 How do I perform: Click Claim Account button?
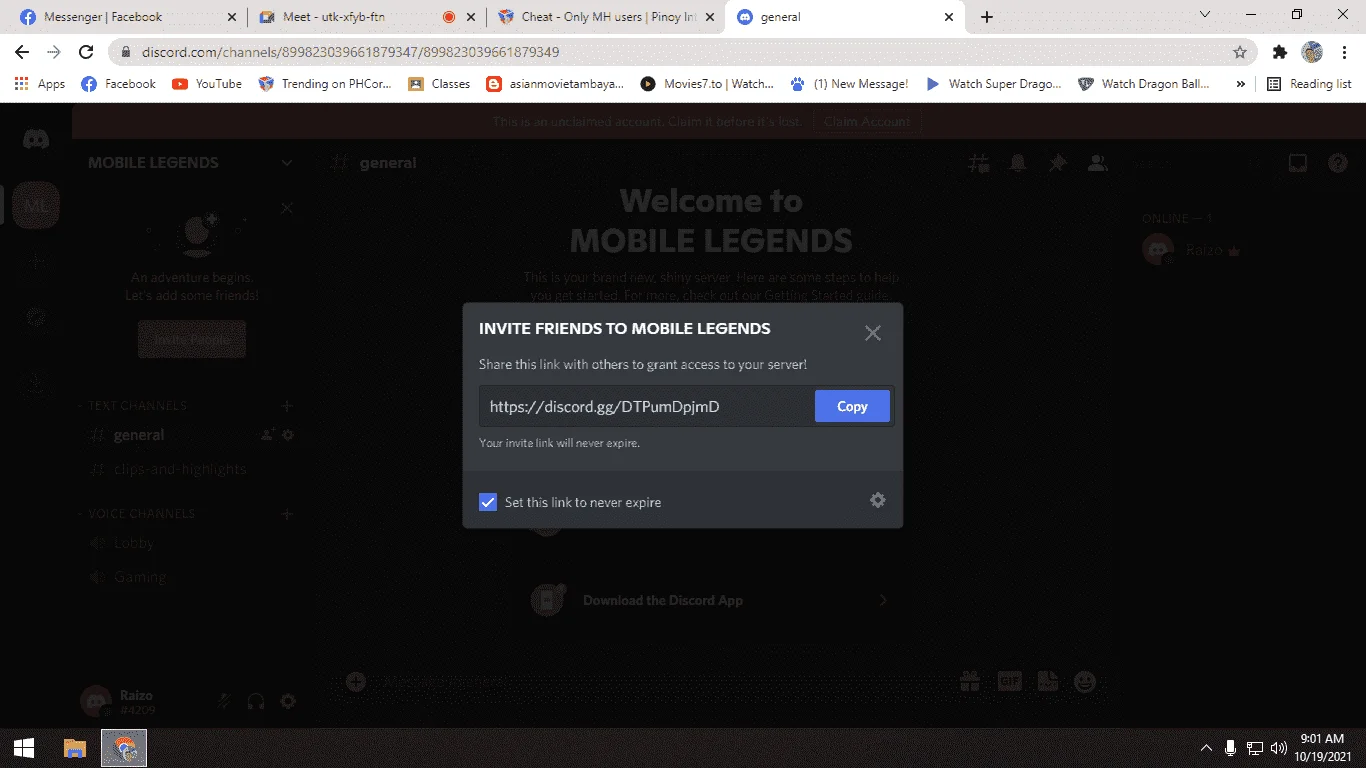[x=867, y=122]
